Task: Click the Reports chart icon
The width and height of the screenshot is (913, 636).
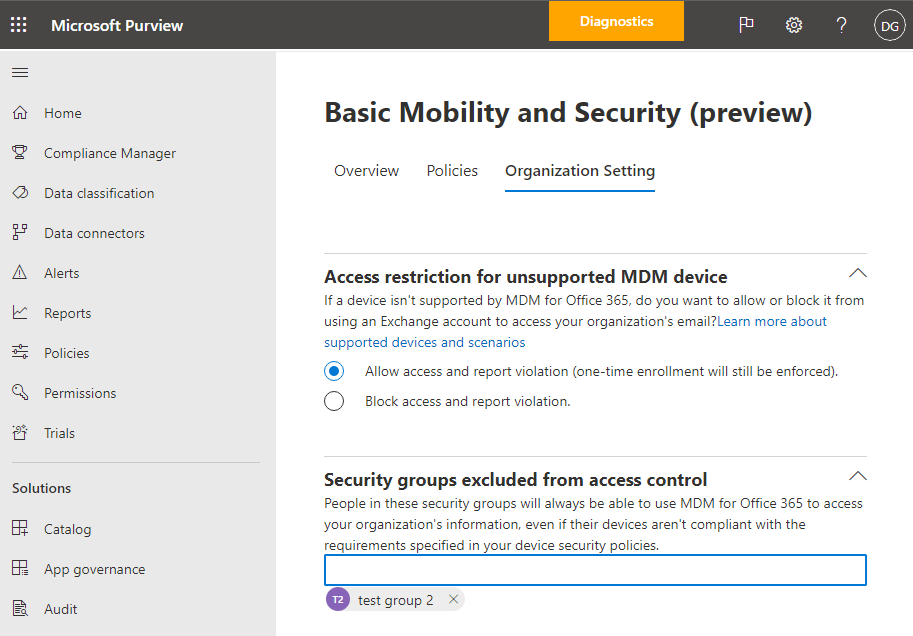Action: click(20, 313)
